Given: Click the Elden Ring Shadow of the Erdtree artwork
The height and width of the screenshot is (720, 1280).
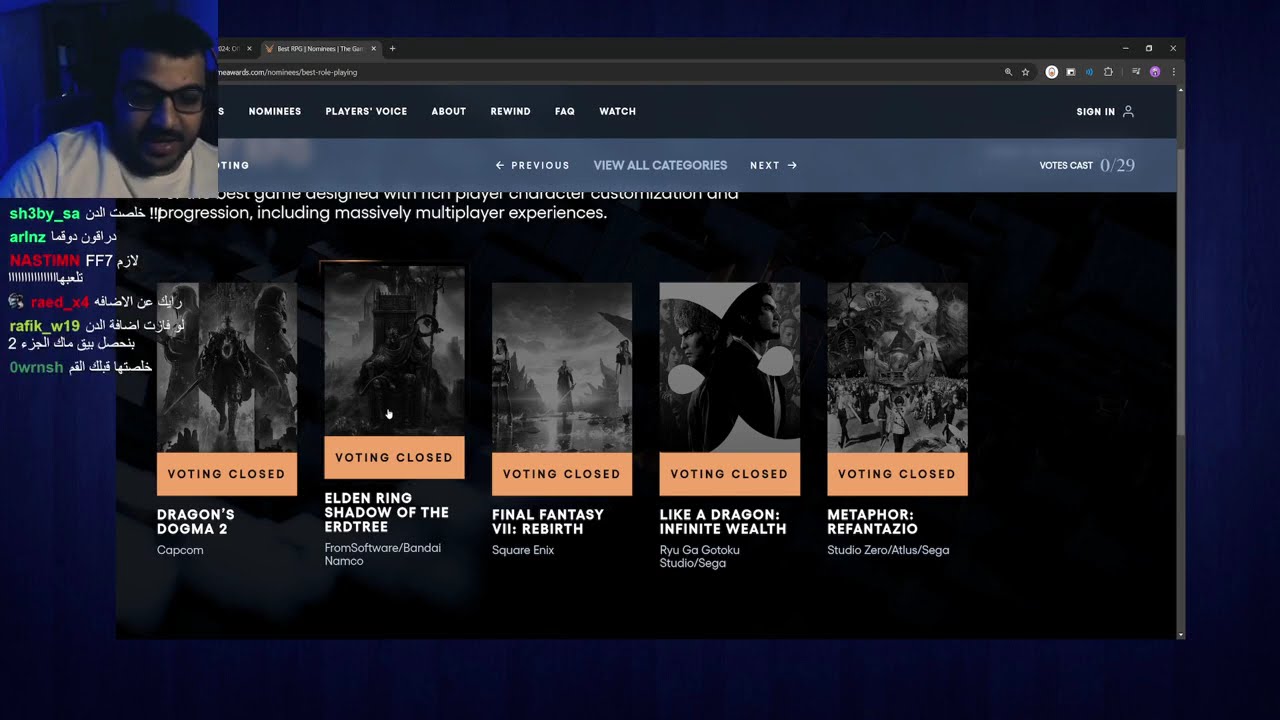Looking at the screenshot, I should pyautogui.click(x=394, y=351).
